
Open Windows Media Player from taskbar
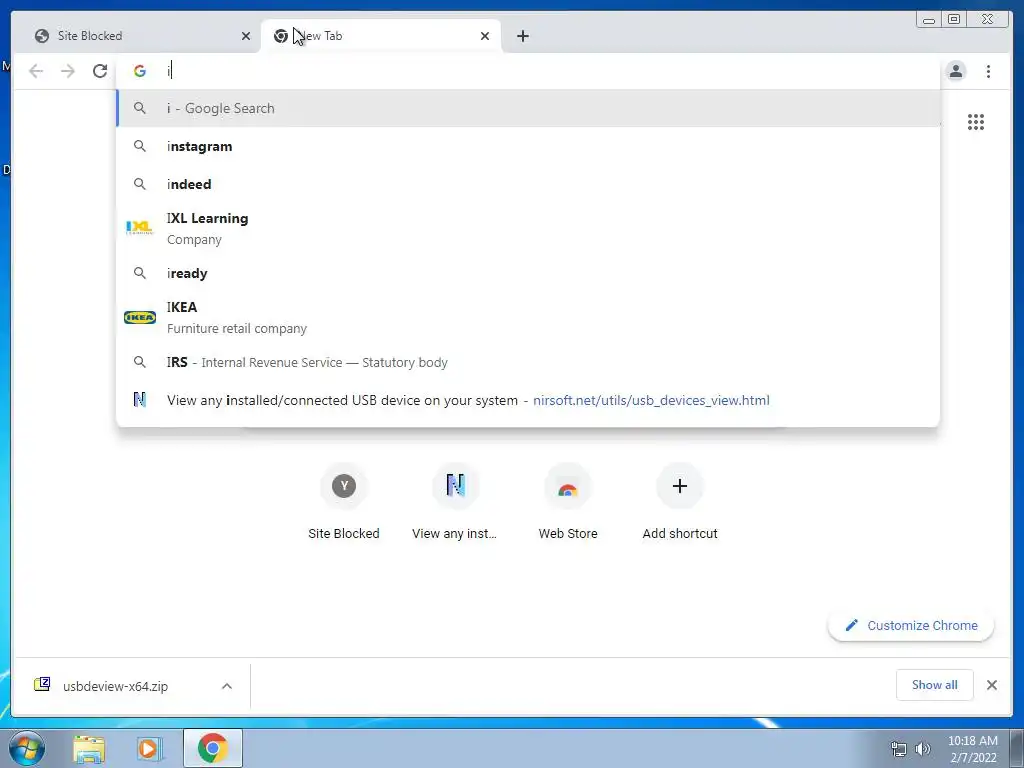[148, 748]
